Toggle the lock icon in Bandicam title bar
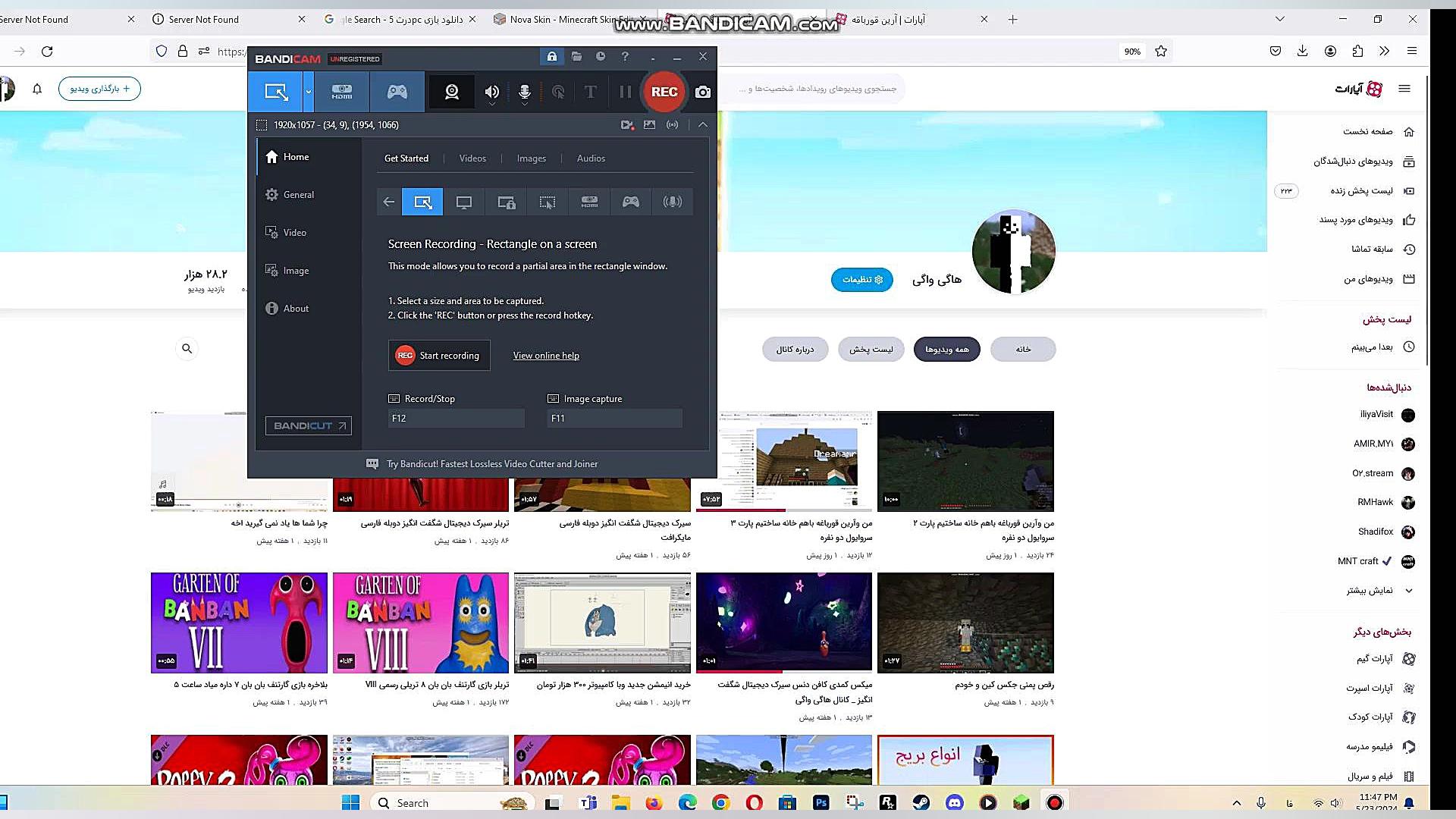 pos(552,56)
